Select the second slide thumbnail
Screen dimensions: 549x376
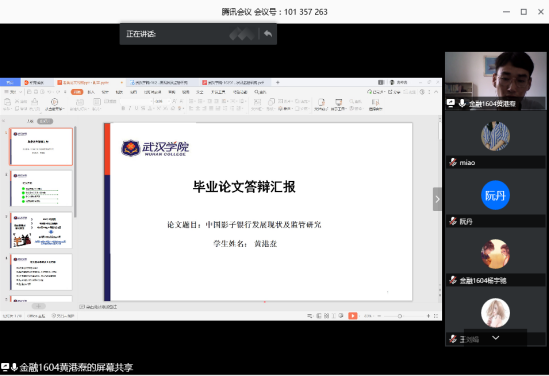[41, 188]
